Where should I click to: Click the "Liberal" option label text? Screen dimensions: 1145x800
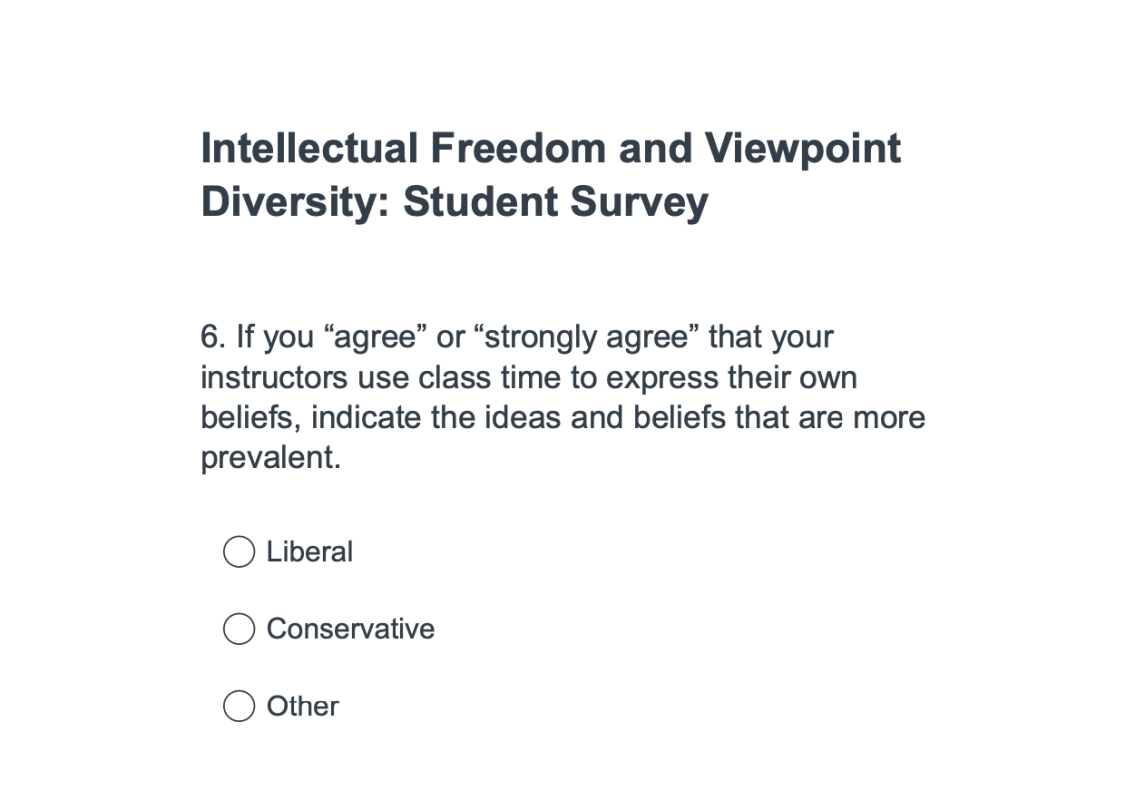[310, 552]
